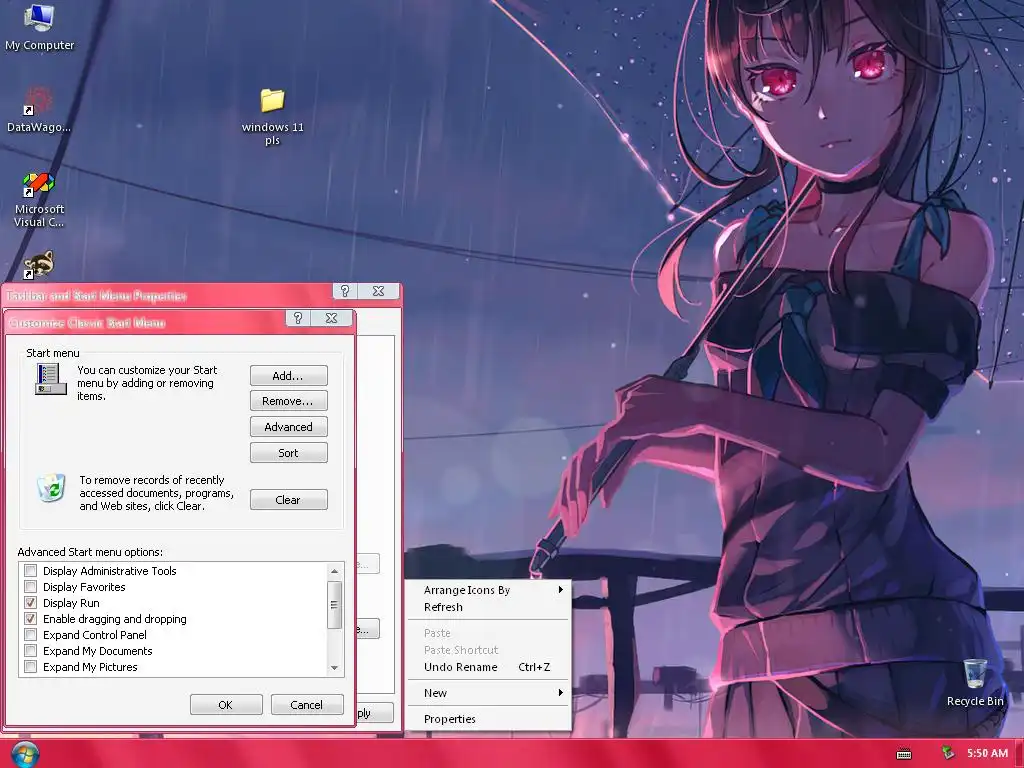Click greyed Paste menu entry
Image resolution: width=1024 pixels, height=768 pixels.
pyautogui.click(x=488, y=633)
